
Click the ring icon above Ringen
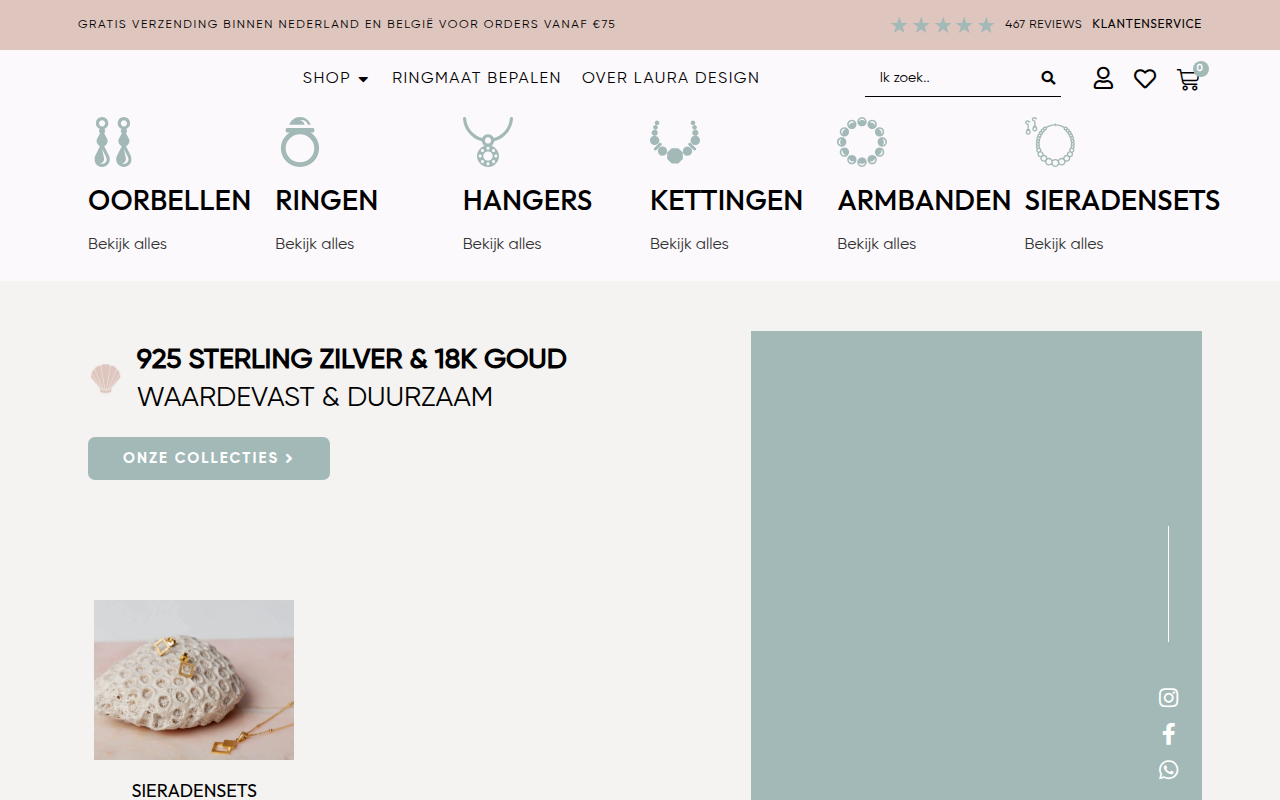[x=300, y=142]
